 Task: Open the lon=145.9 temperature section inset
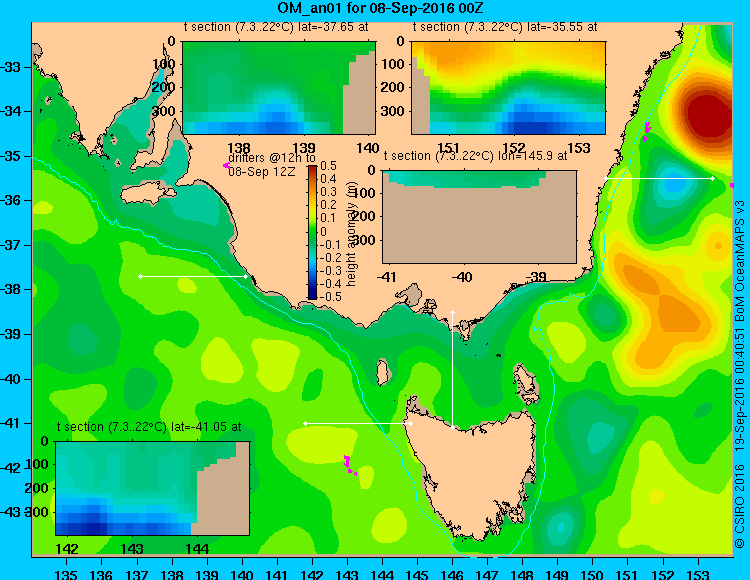(x=479, y=217)
